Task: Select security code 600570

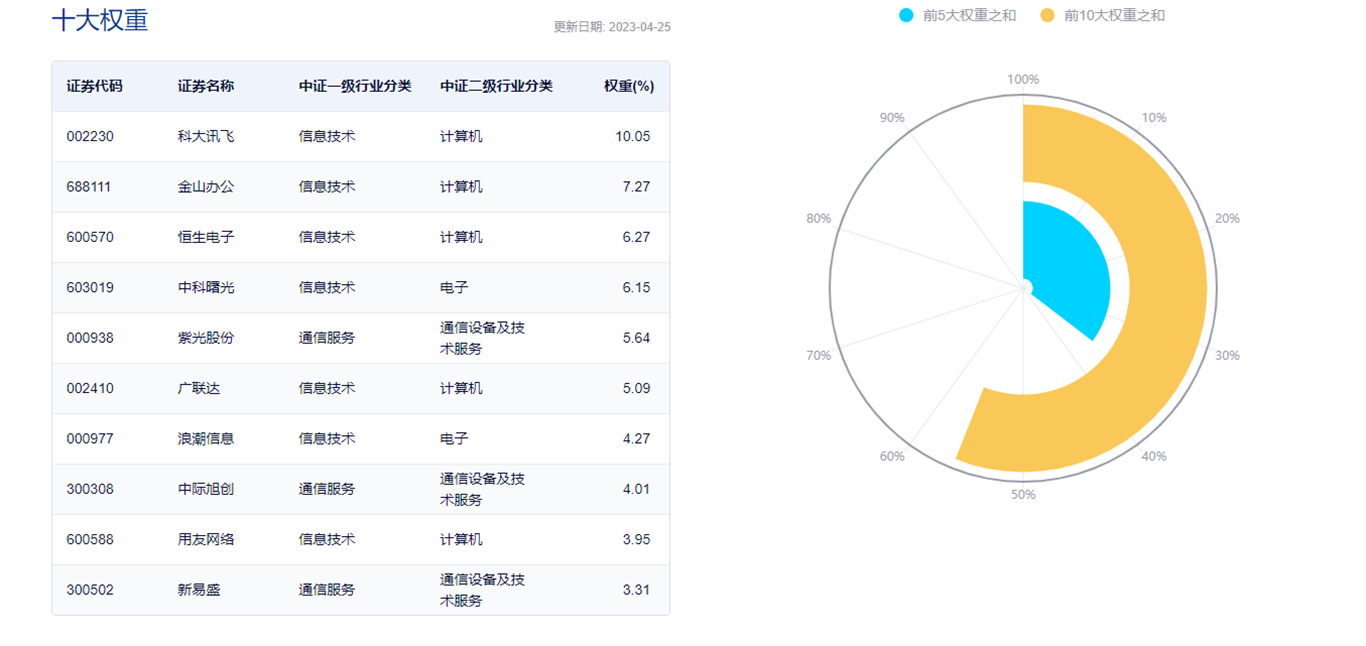Action: pyautogui.click(x=90, y=237)
